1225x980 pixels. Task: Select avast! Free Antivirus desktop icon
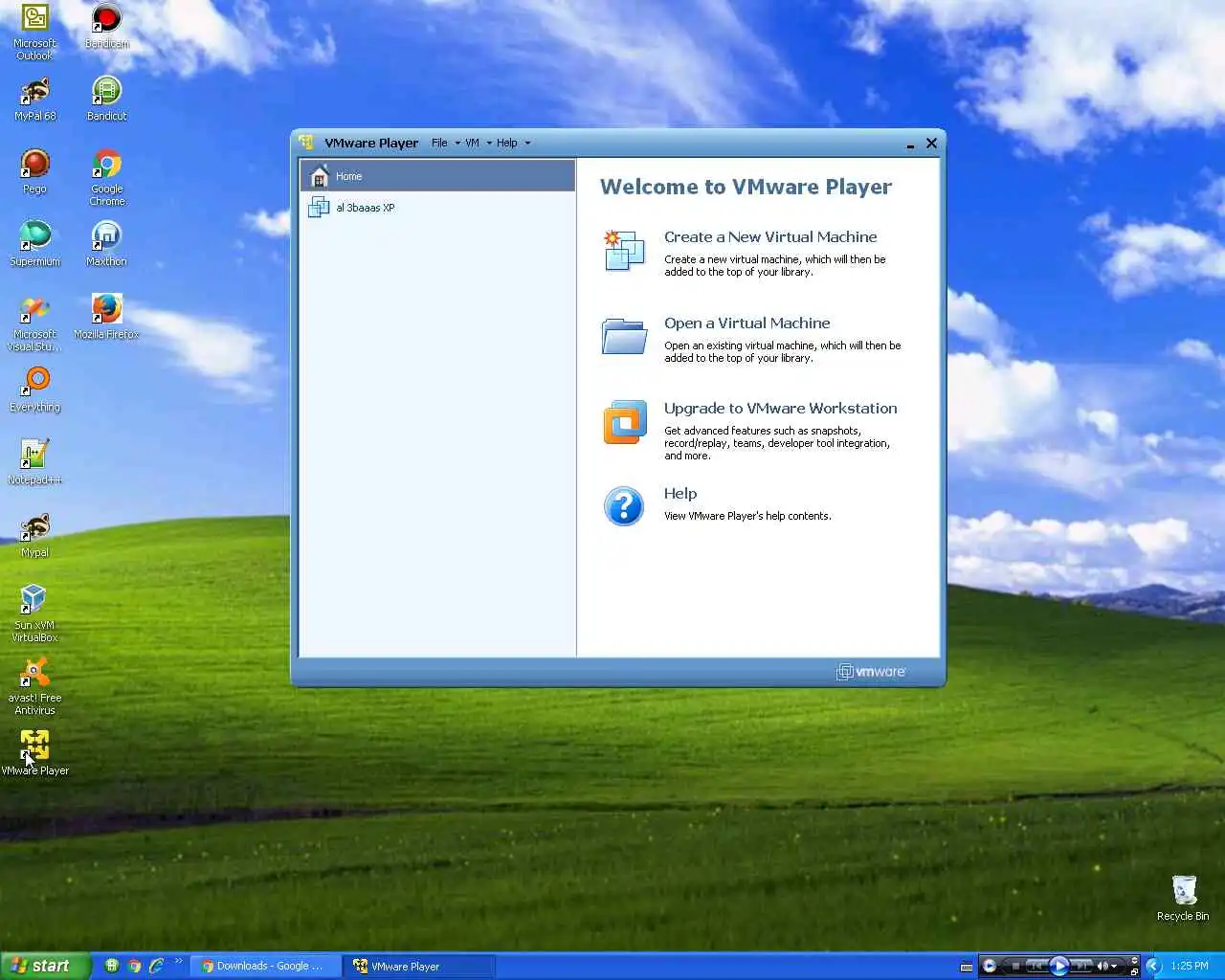[35, 687]
